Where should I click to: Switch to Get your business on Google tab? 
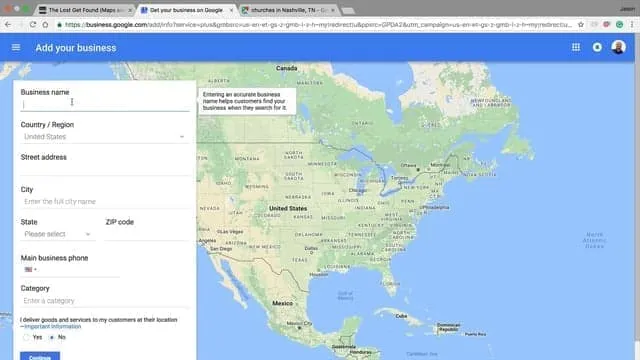coord(187,10)
